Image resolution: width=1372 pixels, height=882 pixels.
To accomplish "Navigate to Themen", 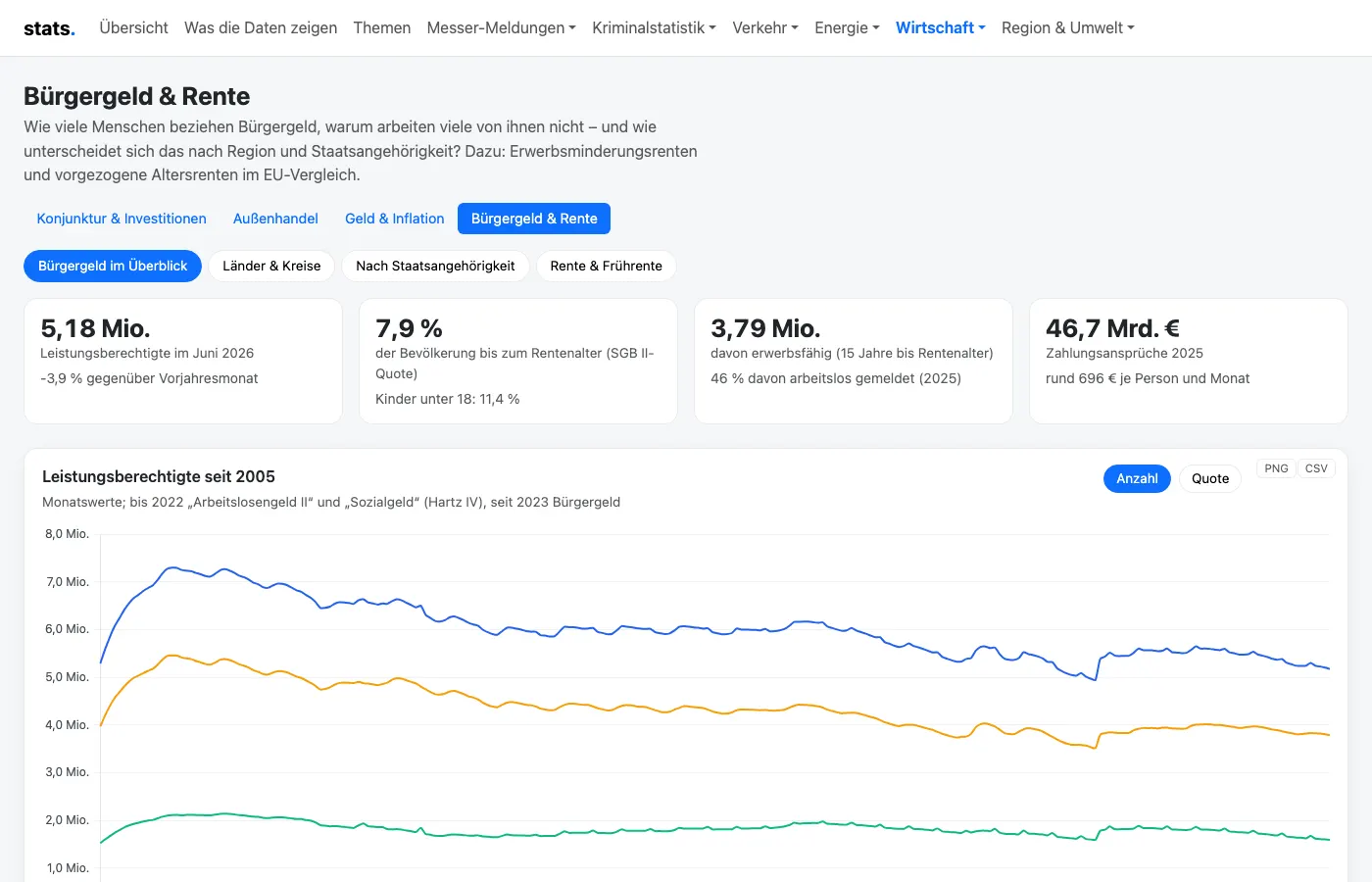I will [382, 28].
